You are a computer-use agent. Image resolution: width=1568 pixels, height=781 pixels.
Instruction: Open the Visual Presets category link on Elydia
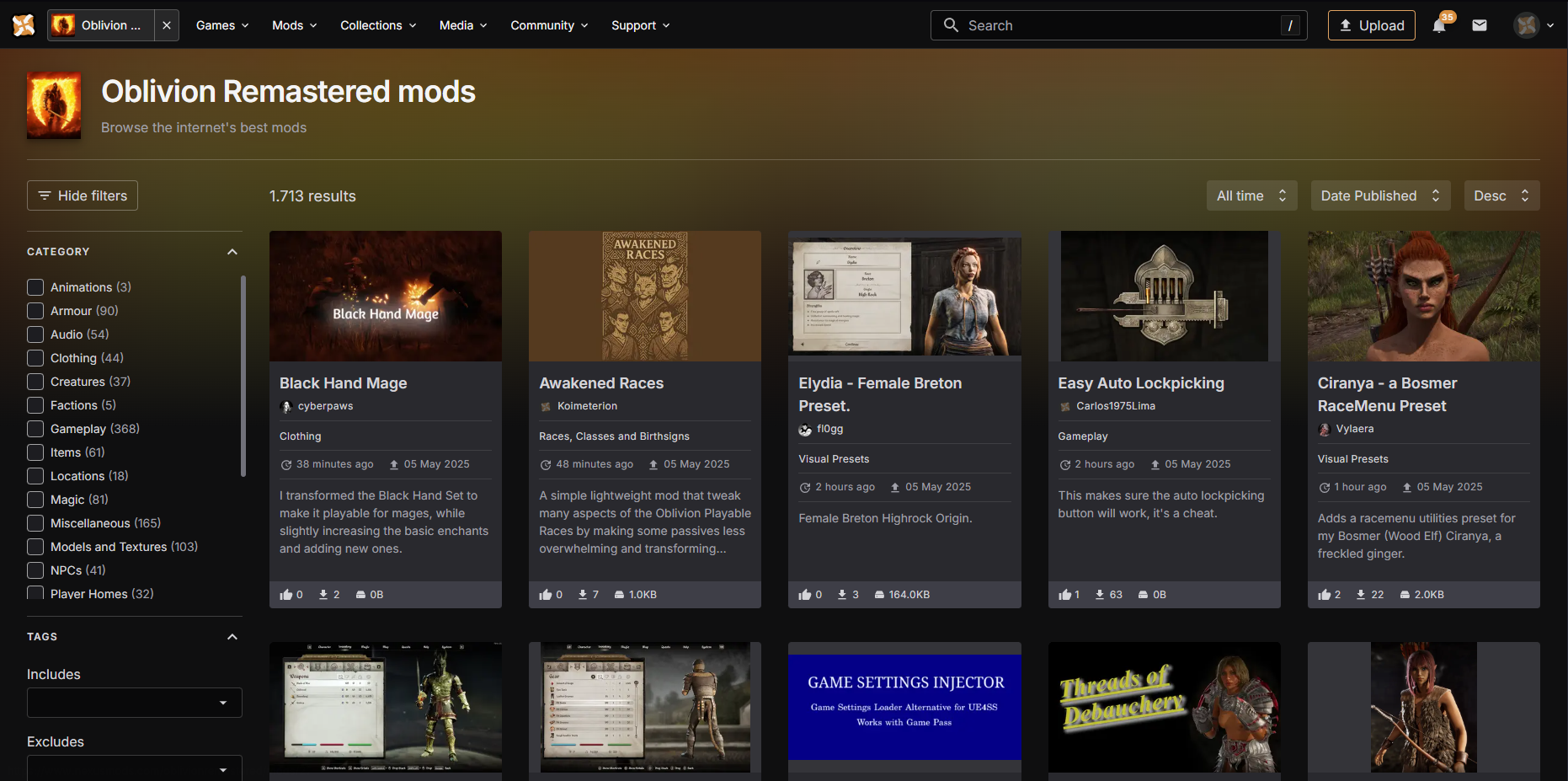[x=834, y=459]
